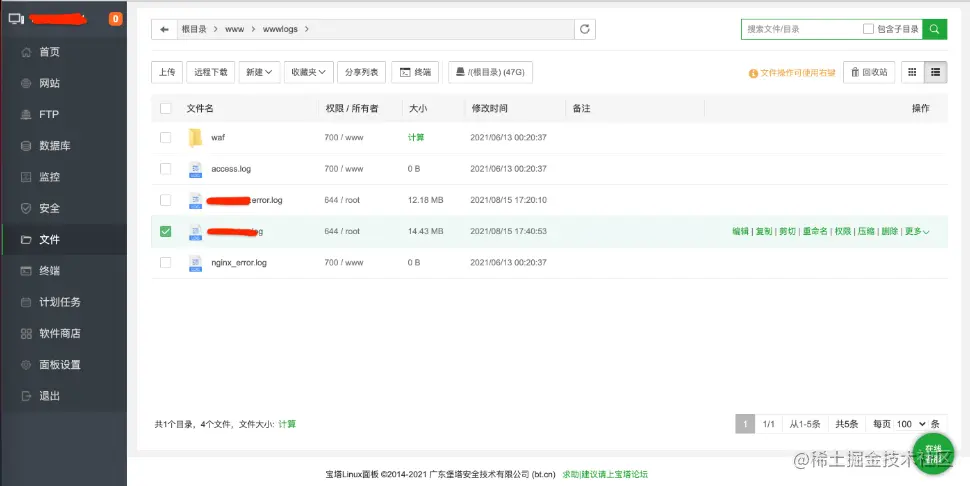970x486 pixels.
Task: Open the nginx_error.log file name
Action: pyautogui.click(x=239, y=263)
